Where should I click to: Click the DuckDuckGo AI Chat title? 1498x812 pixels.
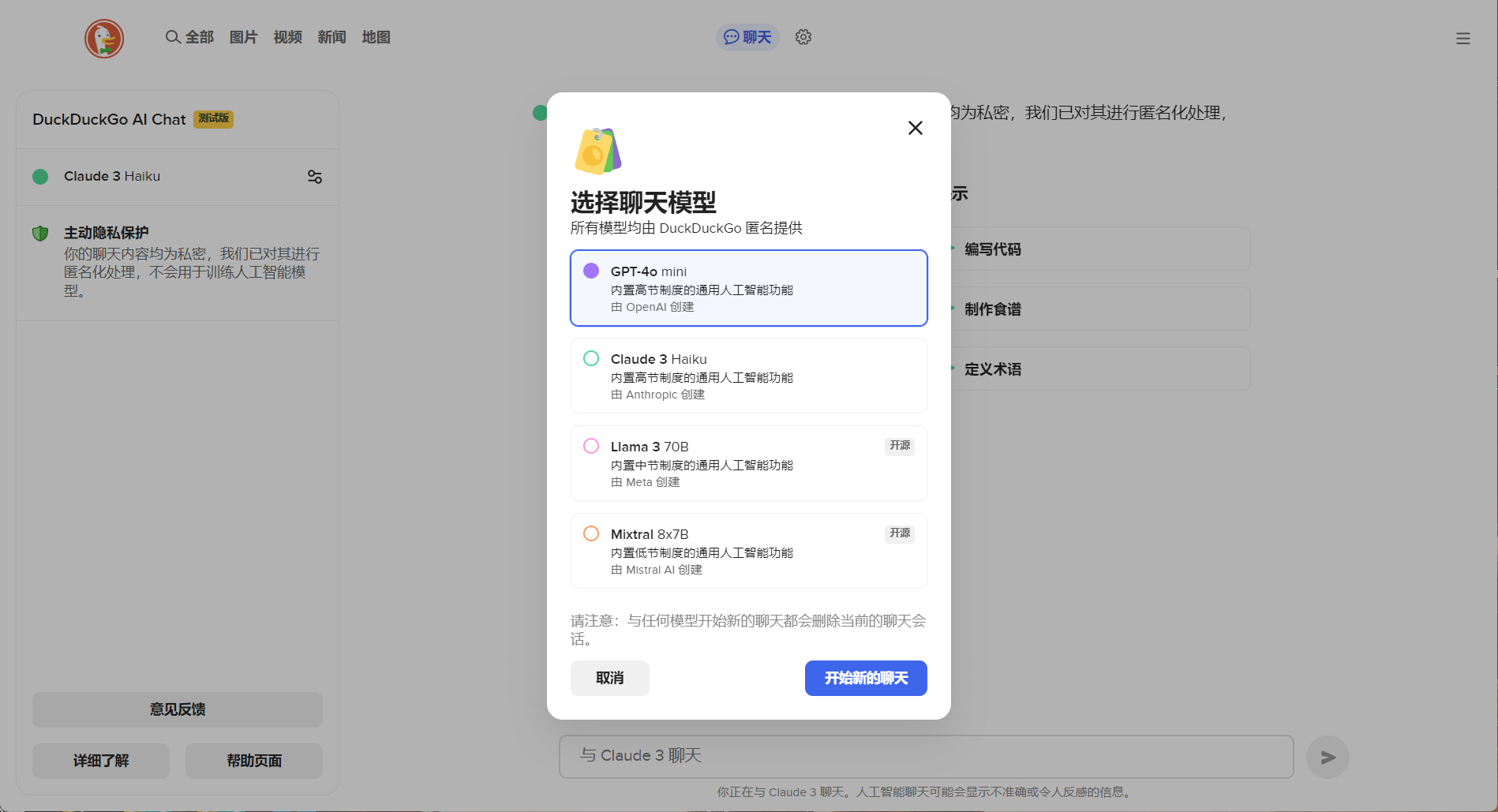coord(109,119)
